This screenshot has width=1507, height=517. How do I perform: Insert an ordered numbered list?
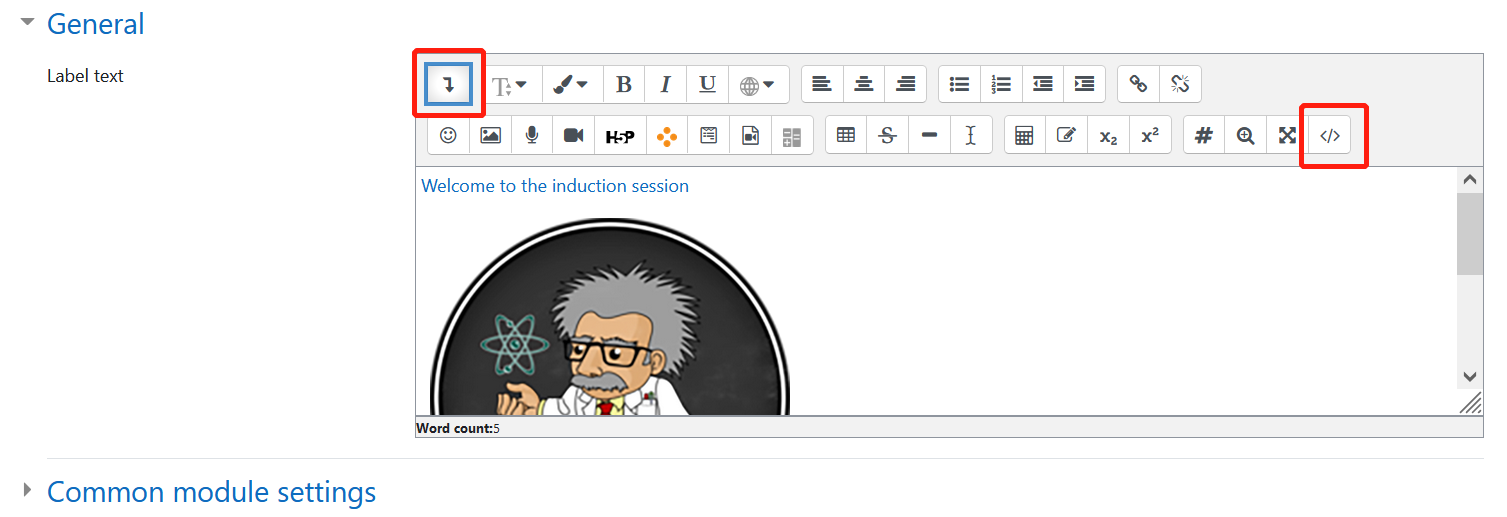(x=1001, y=85)
